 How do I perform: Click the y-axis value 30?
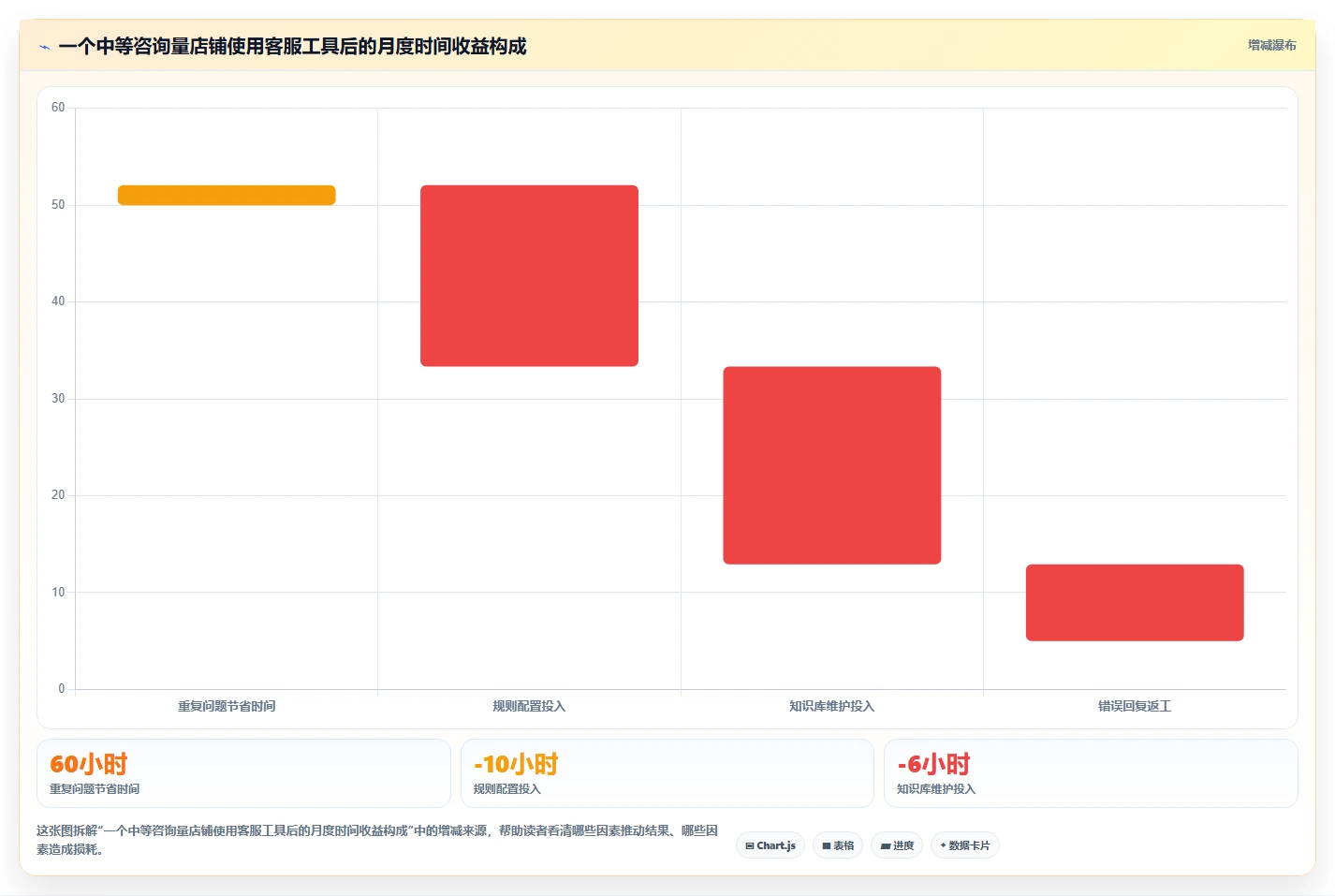click(x=58, y=399)
